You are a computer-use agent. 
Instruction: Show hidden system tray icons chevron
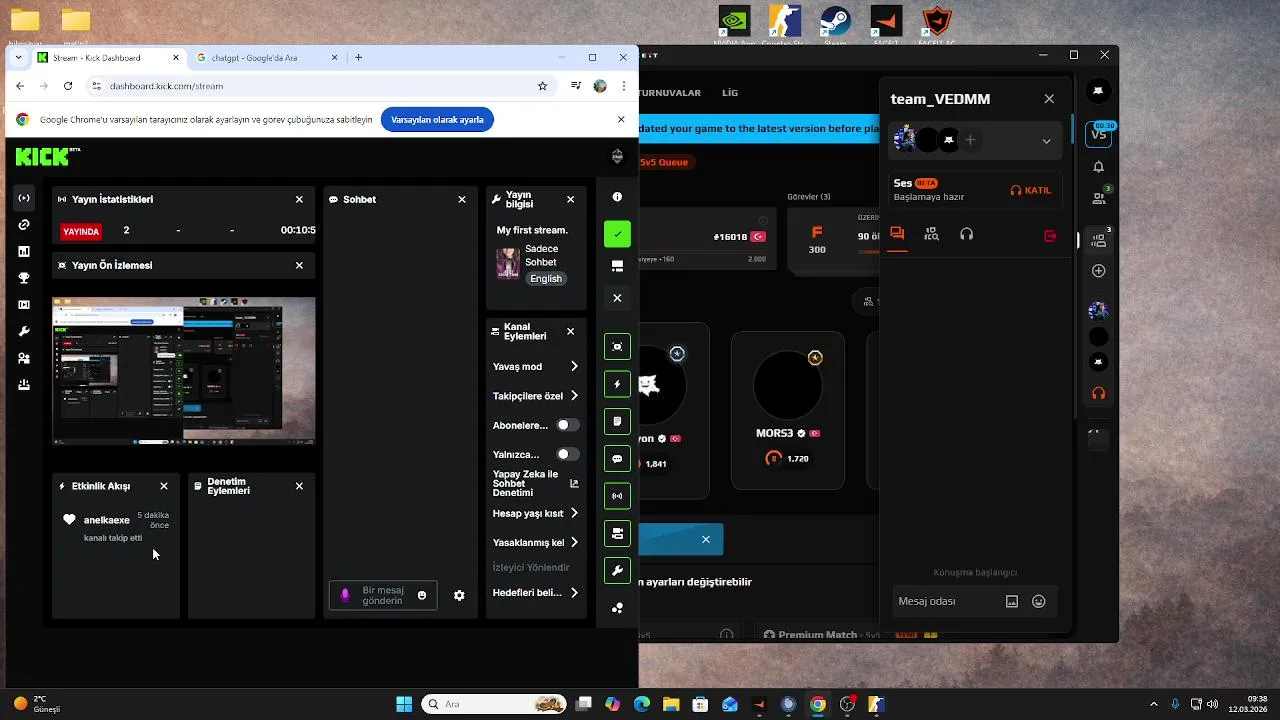(1154, 704)
